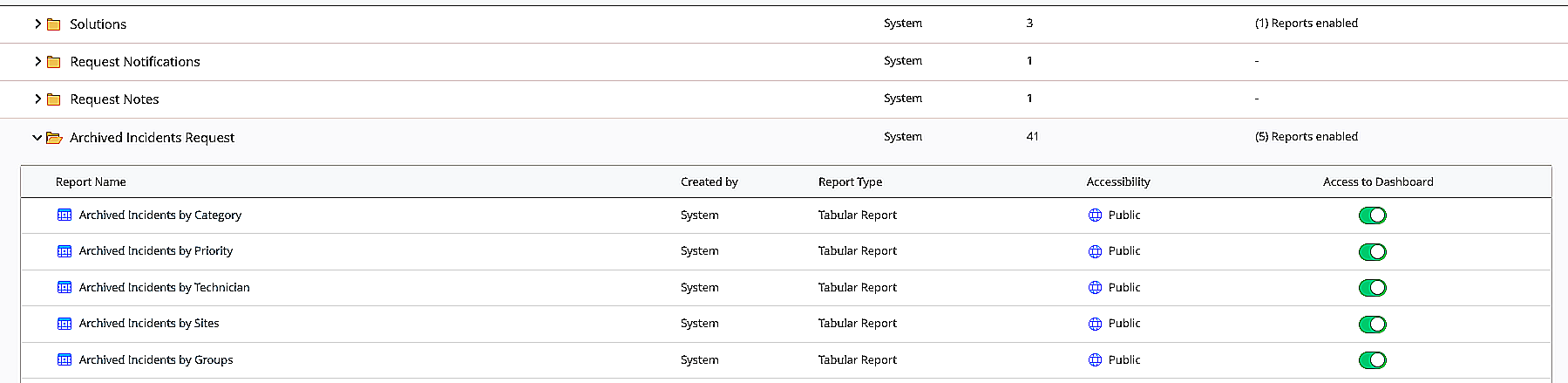The width and height of the screenshot is (1568, 383).
Task: Click globe icon in Archived Incidents by Sites row
Action: point(1096,324)
